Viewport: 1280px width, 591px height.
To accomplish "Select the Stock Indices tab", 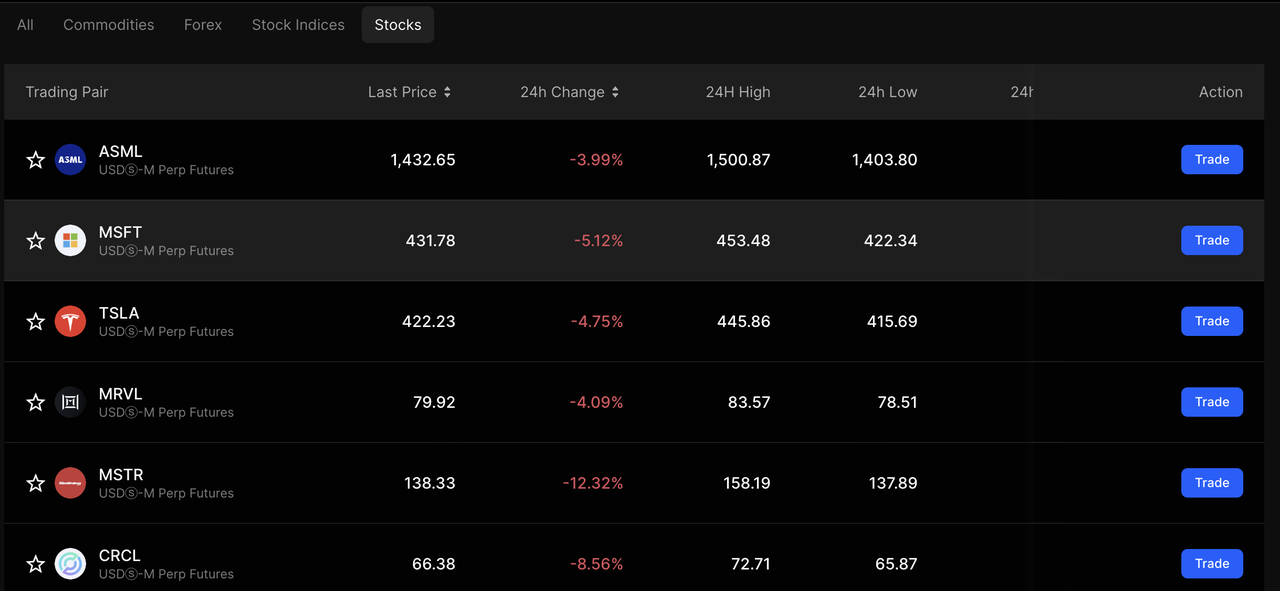I will [x=298, y=25].
